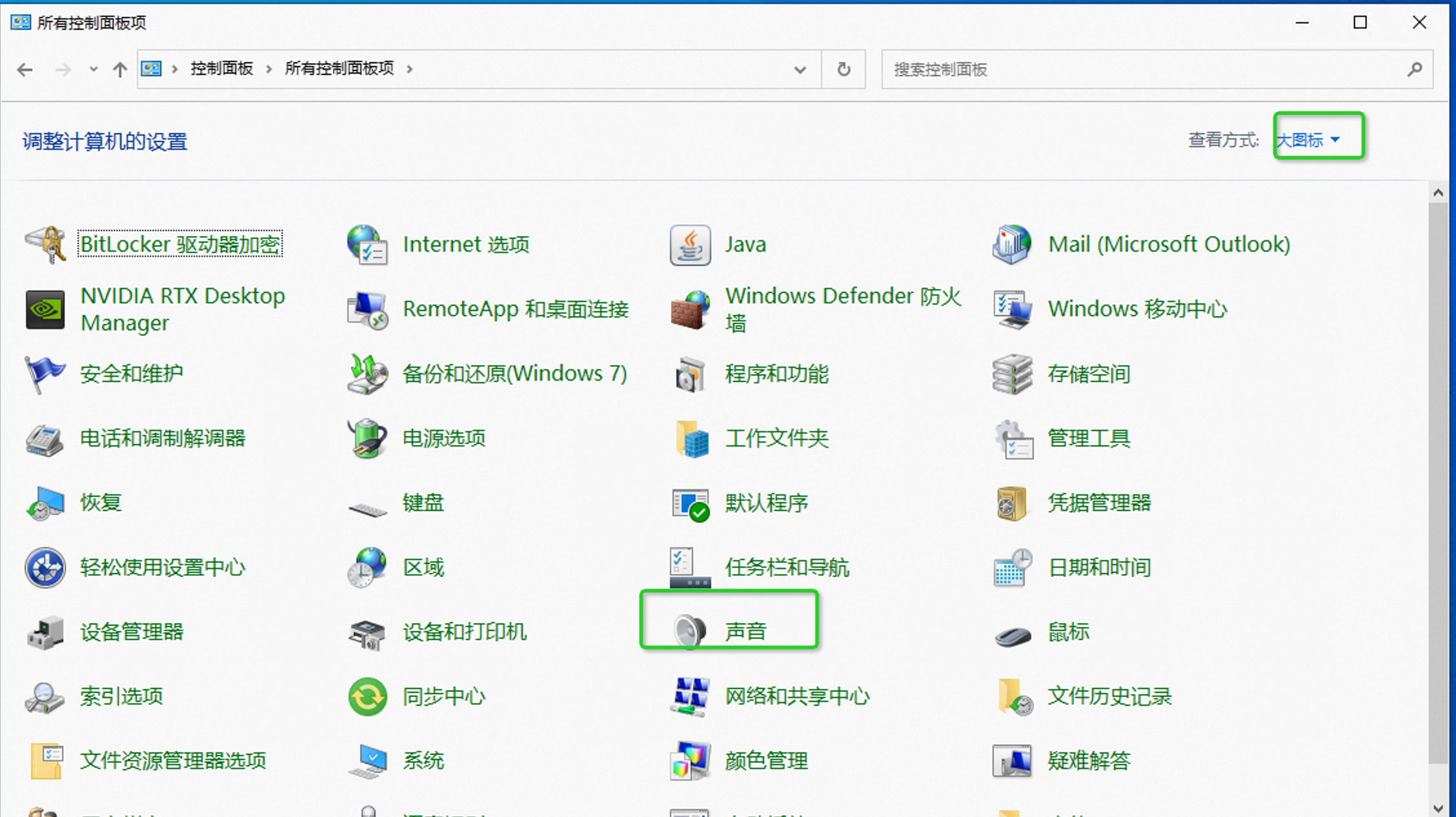This screenshot has width=1456, height=817.
Task: Open the Windows Defender 防火墙 brick wall icon
Action: coord(690,309)
